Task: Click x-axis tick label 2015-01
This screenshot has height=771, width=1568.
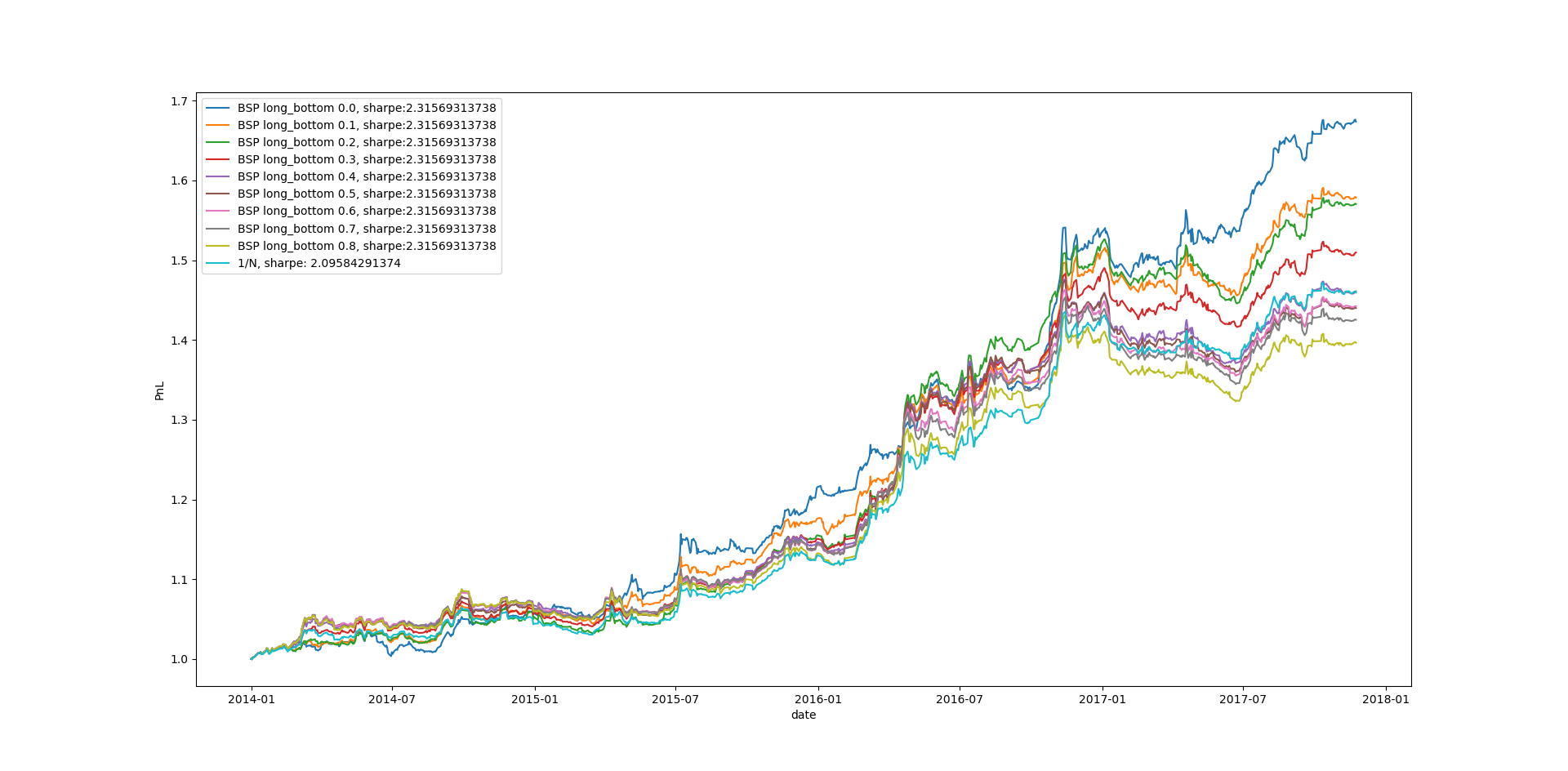Action: coord(535,699)
